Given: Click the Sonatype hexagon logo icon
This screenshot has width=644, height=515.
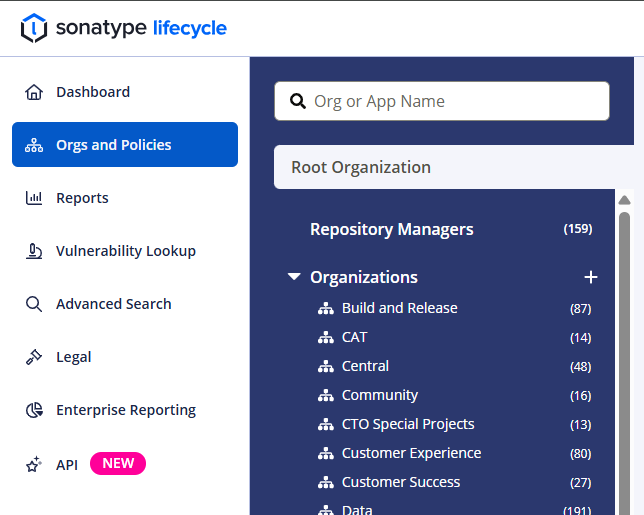Looking at the screenshot, I should point(34,28).
